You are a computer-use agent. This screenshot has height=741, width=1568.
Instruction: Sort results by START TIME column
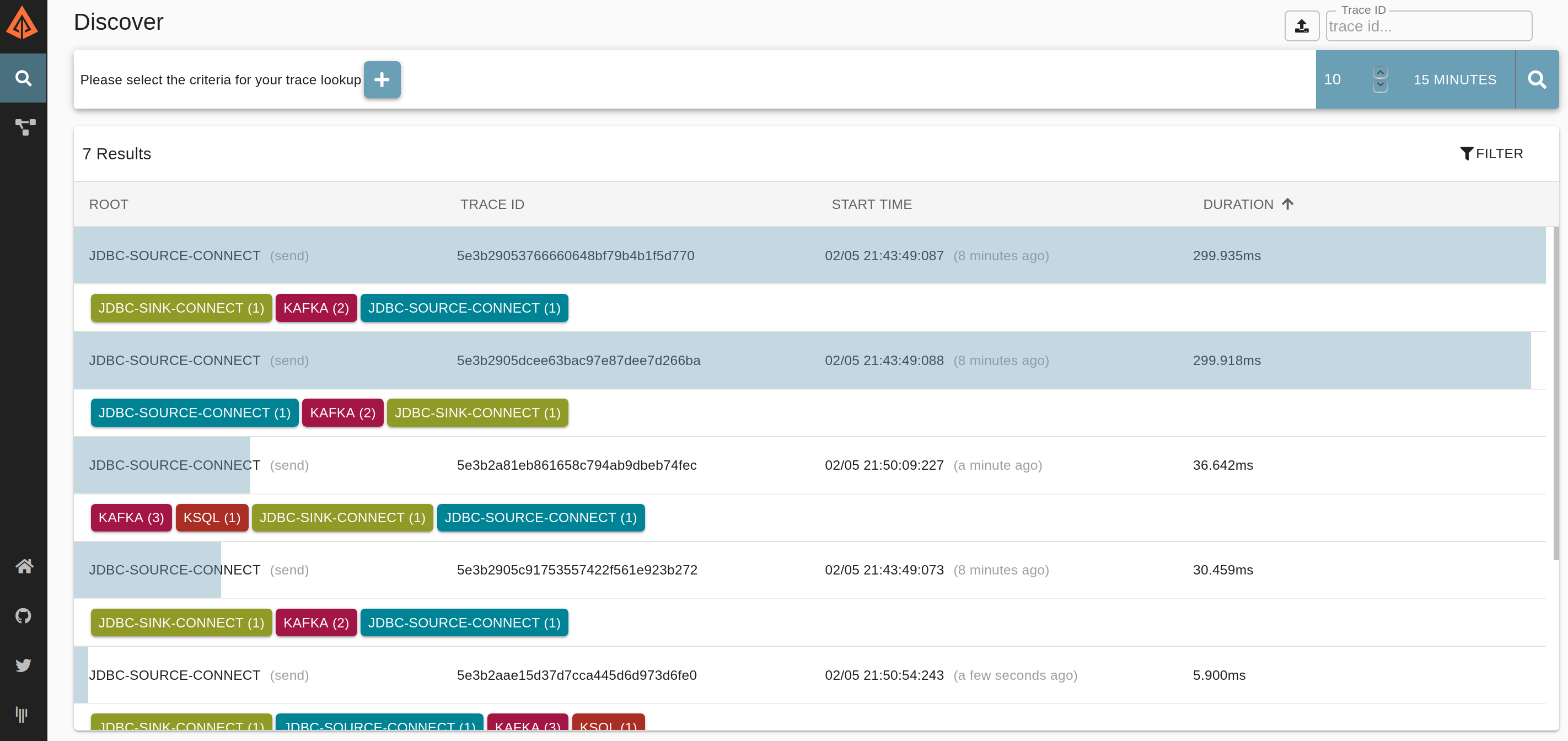coord(871,205)
